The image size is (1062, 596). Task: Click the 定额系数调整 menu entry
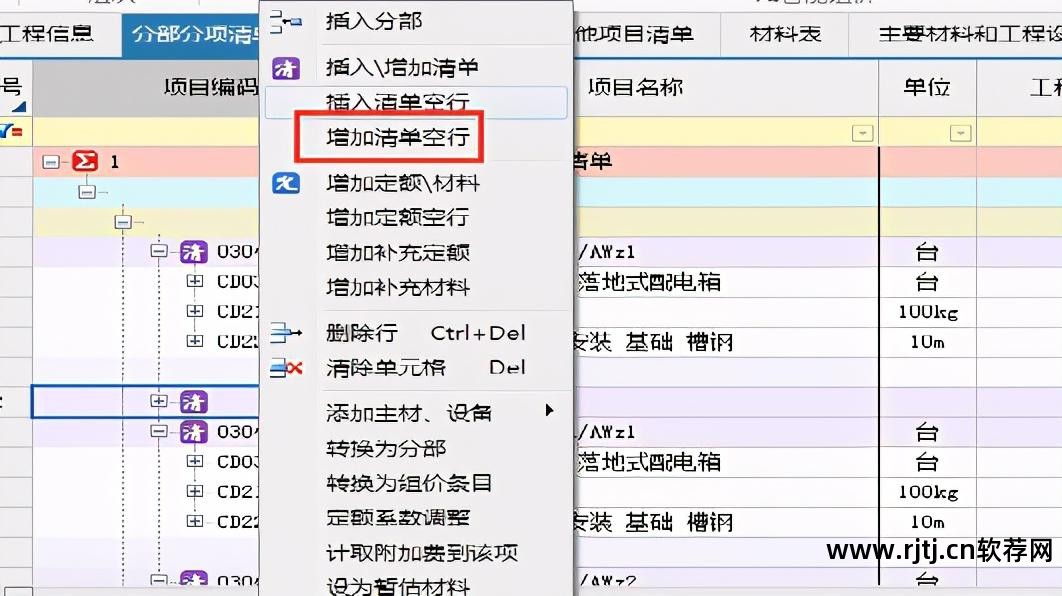pos(398,518)
